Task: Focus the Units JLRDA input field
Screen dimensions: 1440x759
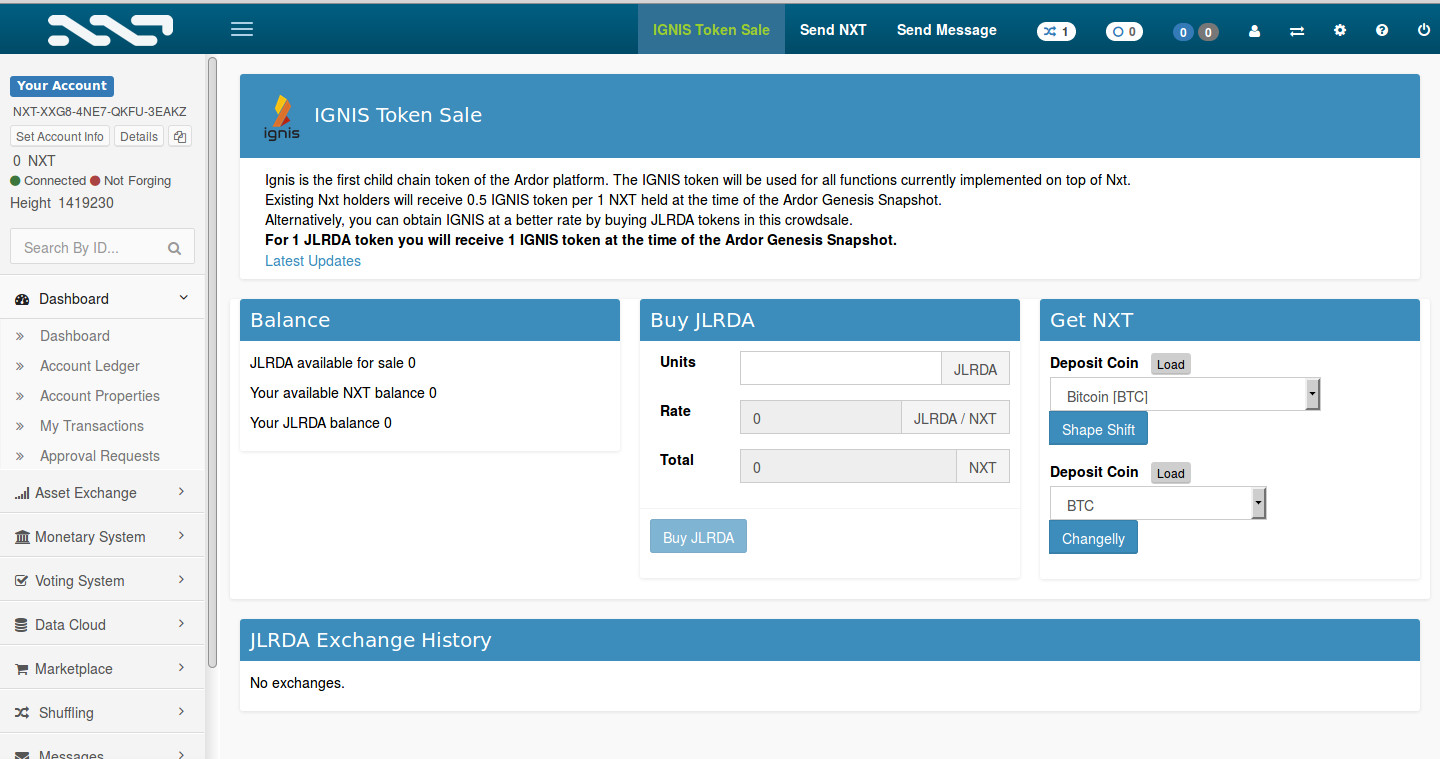Action: point(840,368)
